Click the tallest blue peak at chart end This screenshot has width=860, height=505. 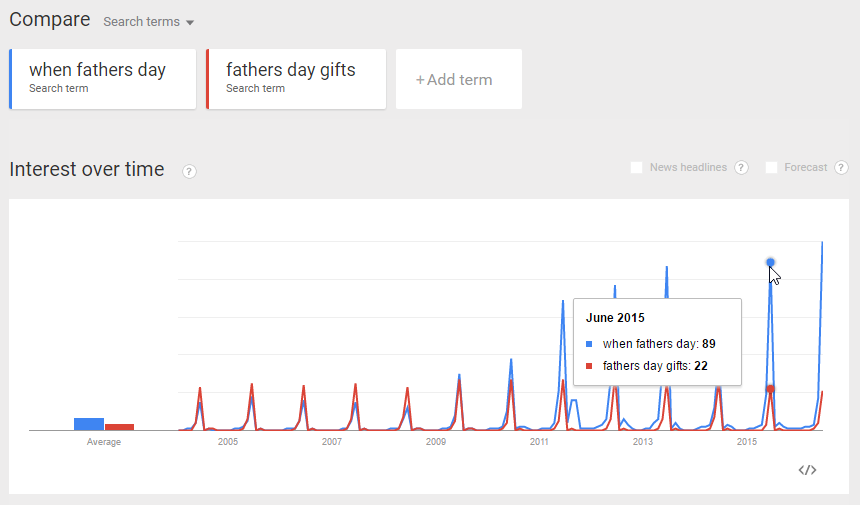[822, 244]
